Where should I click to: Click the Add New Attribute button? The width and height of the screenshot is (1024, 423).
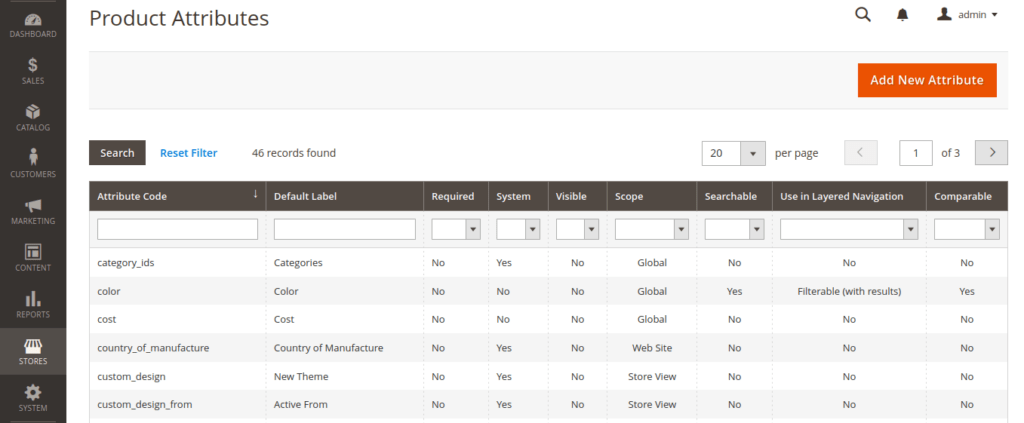pyautogui.click(x=927, y=80)
